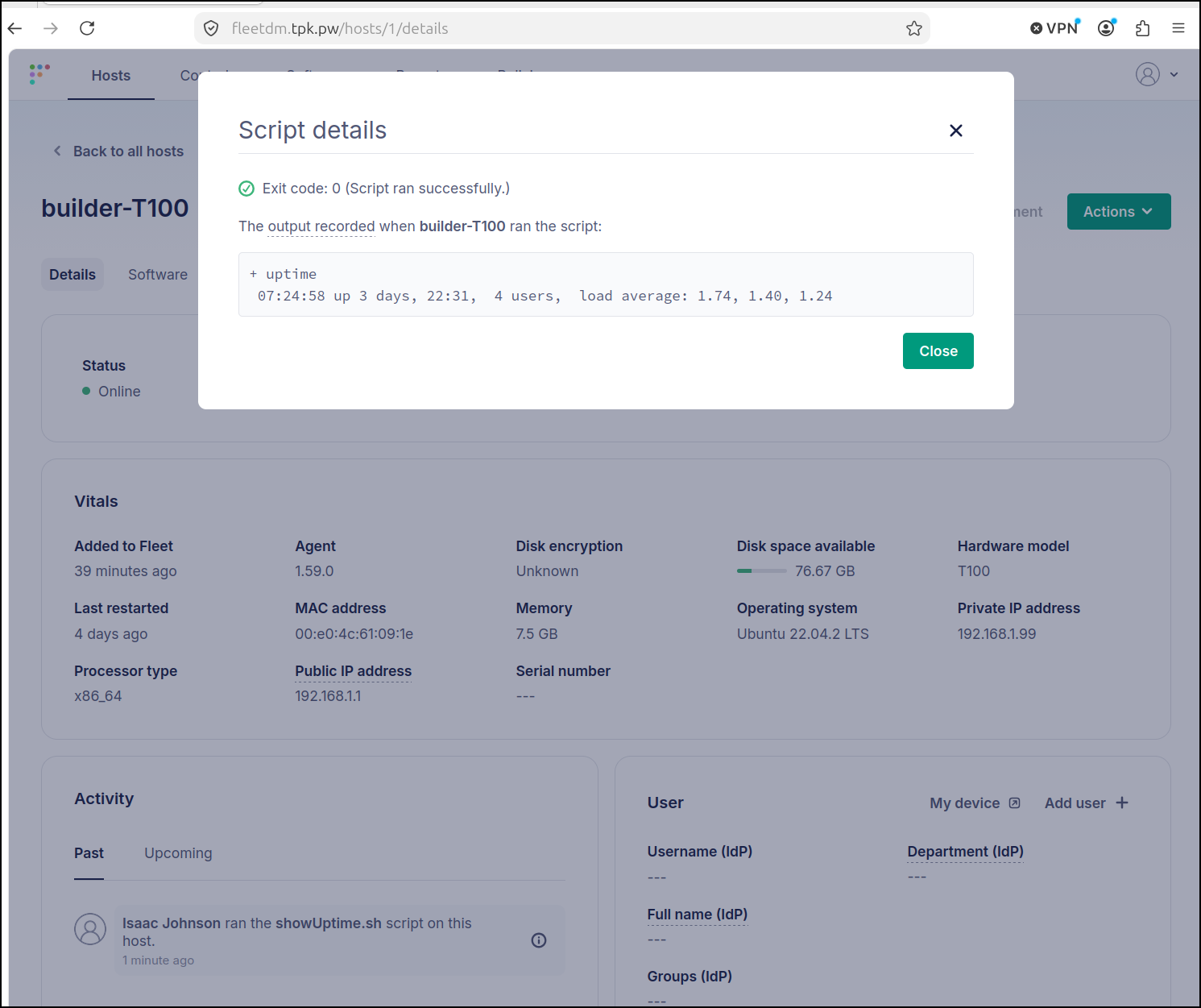This screenshot has width=1201, height=1008.
Task: Open the browser account icon
Action: pos(1107,28)
